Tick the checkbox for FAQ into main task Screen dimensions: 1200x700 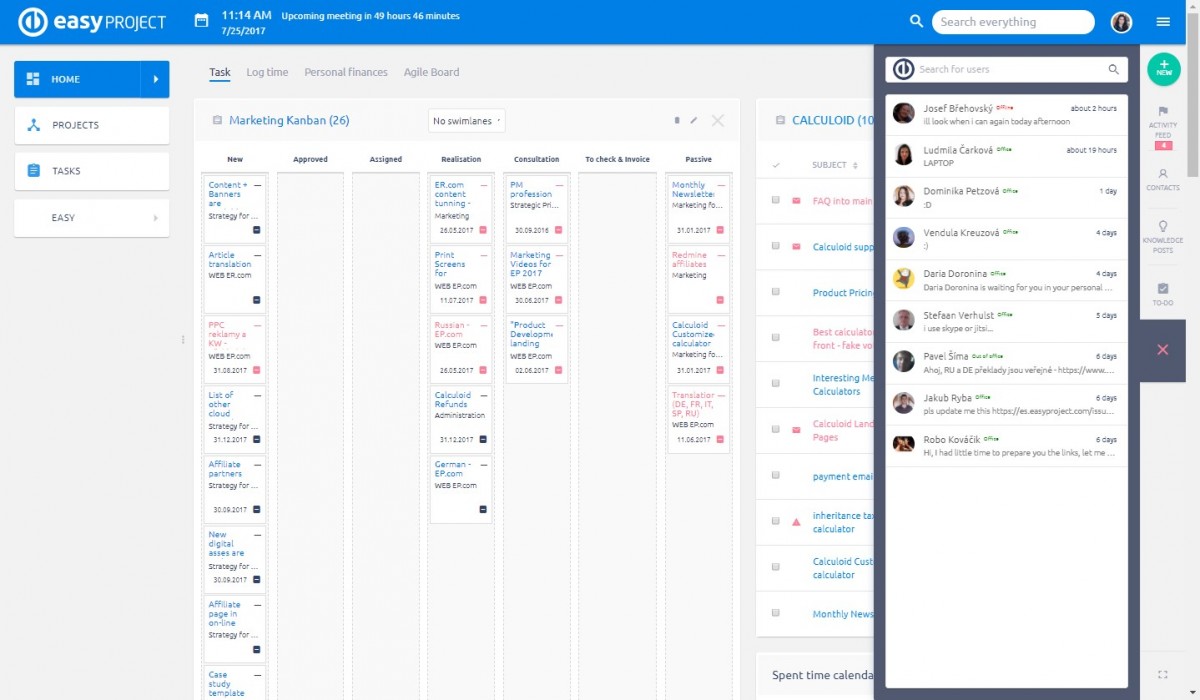[776, 200]
